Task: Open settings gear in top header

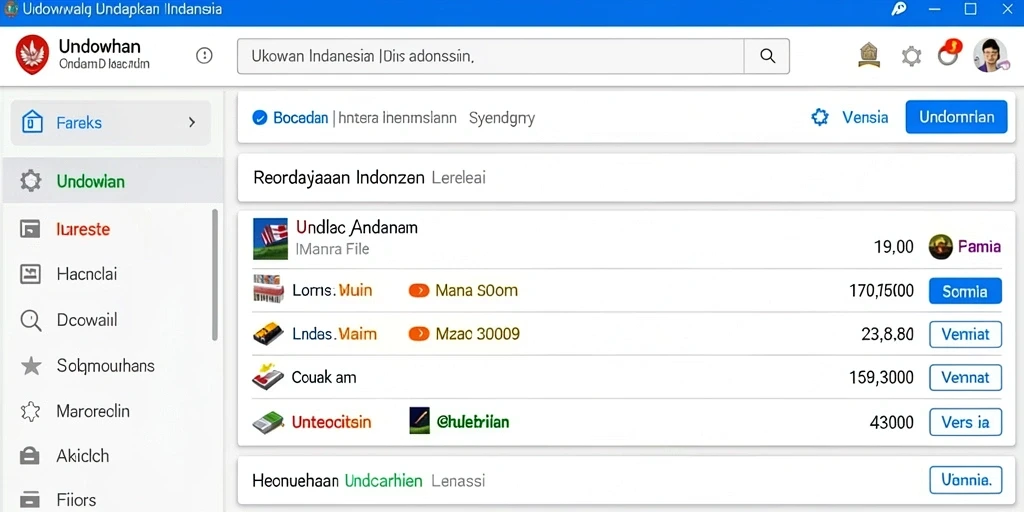Action: coord(911,56)
